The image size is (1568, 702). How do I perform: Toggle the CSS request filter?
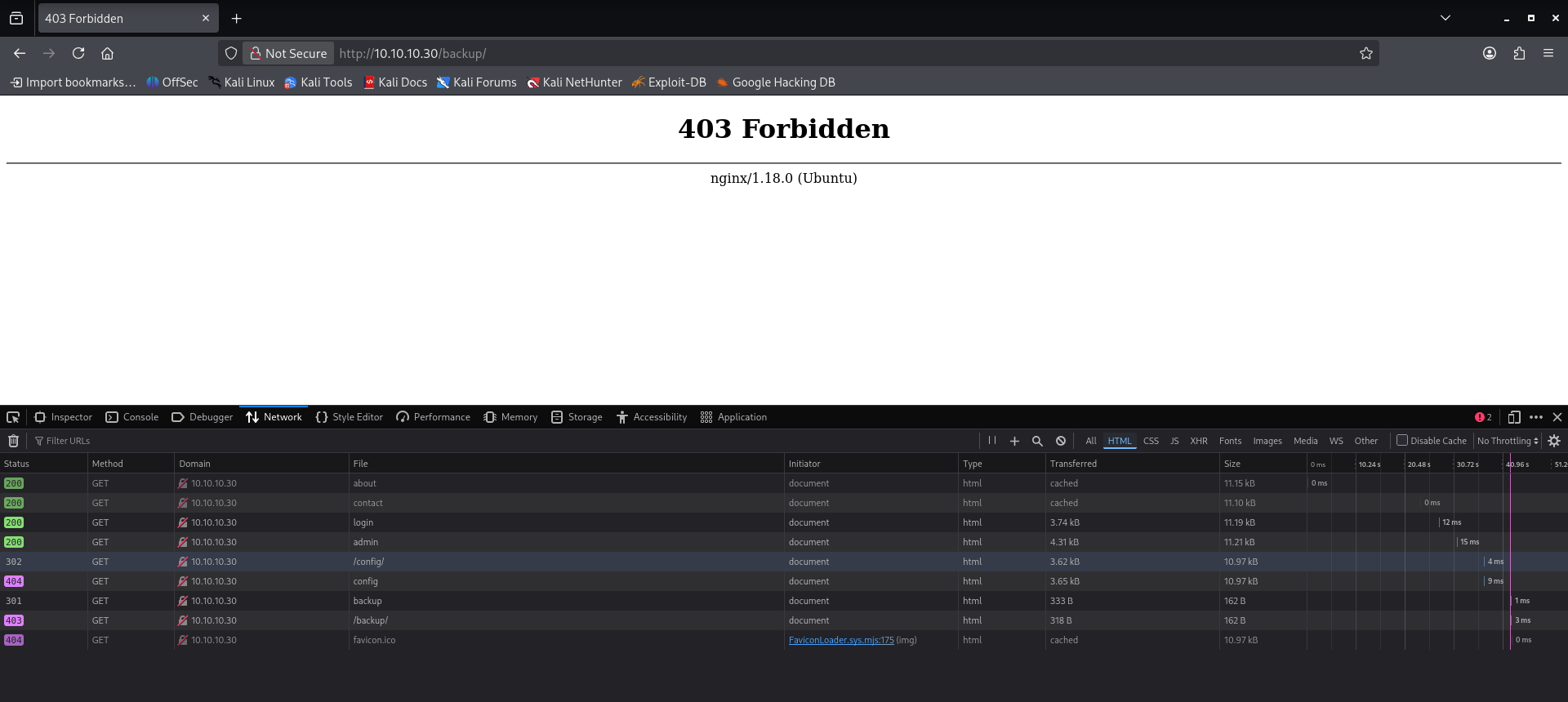point(1151,441)
